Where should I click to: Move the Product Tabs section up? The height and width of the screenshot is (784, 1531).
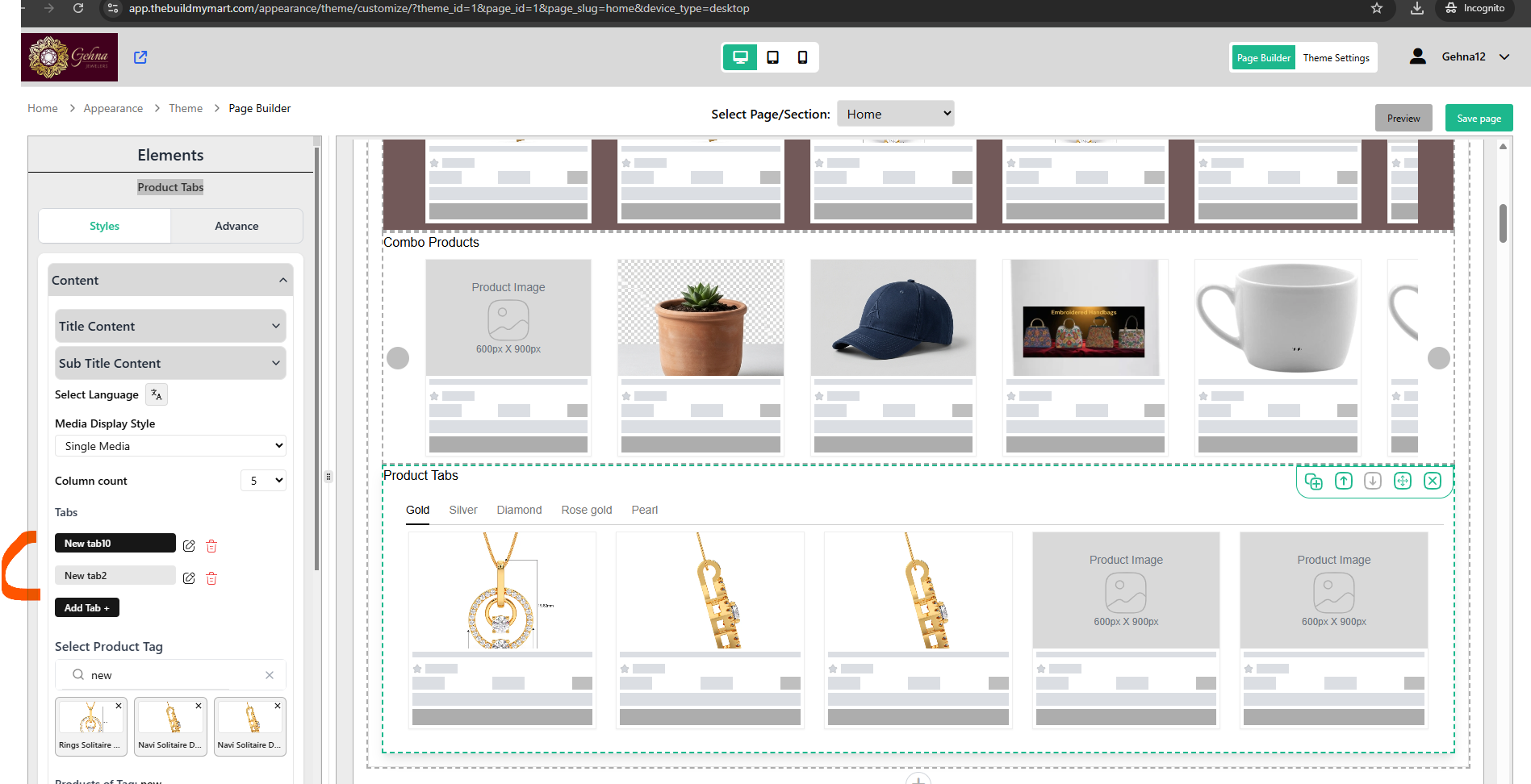[1344, 482]
